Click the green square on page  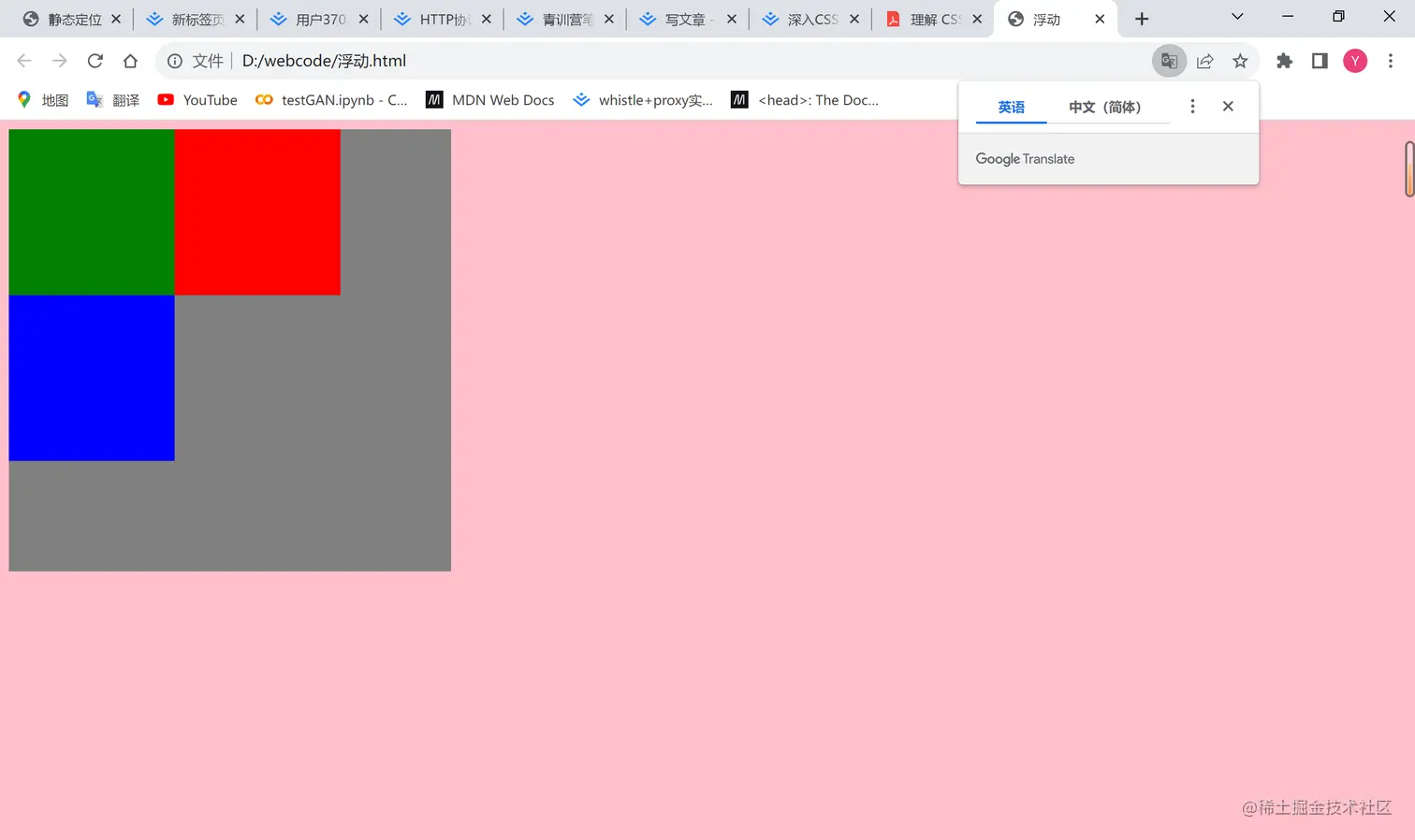click(92, 212)
